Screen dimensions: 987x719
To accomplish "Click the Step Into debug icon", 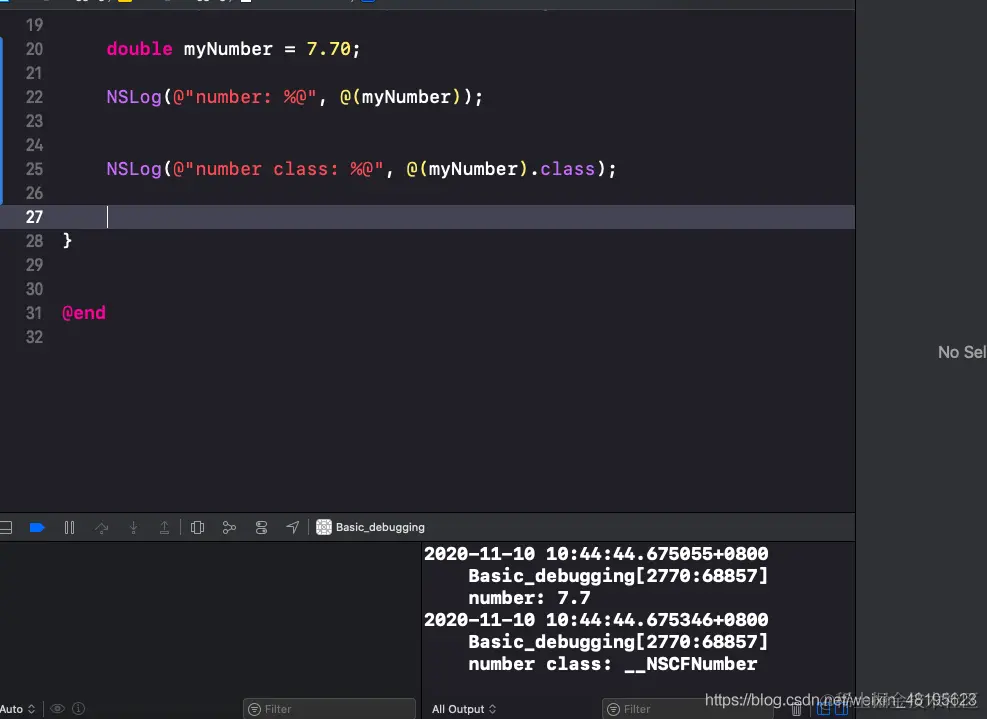I will coord(133,528).
